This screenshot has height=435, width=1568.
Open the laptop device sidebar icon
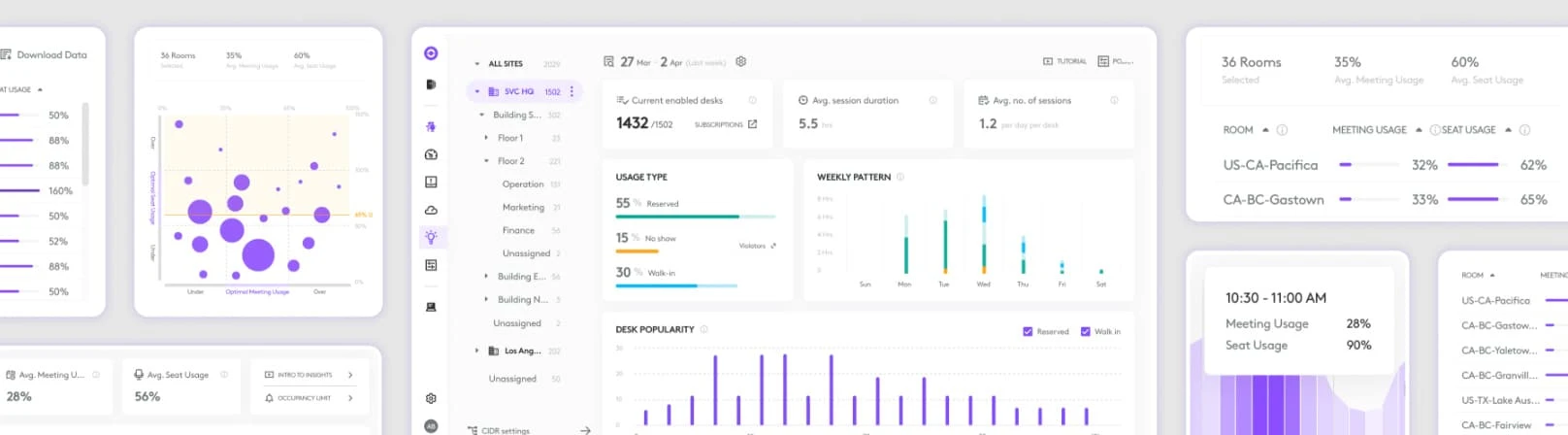(x=431, y=307)
